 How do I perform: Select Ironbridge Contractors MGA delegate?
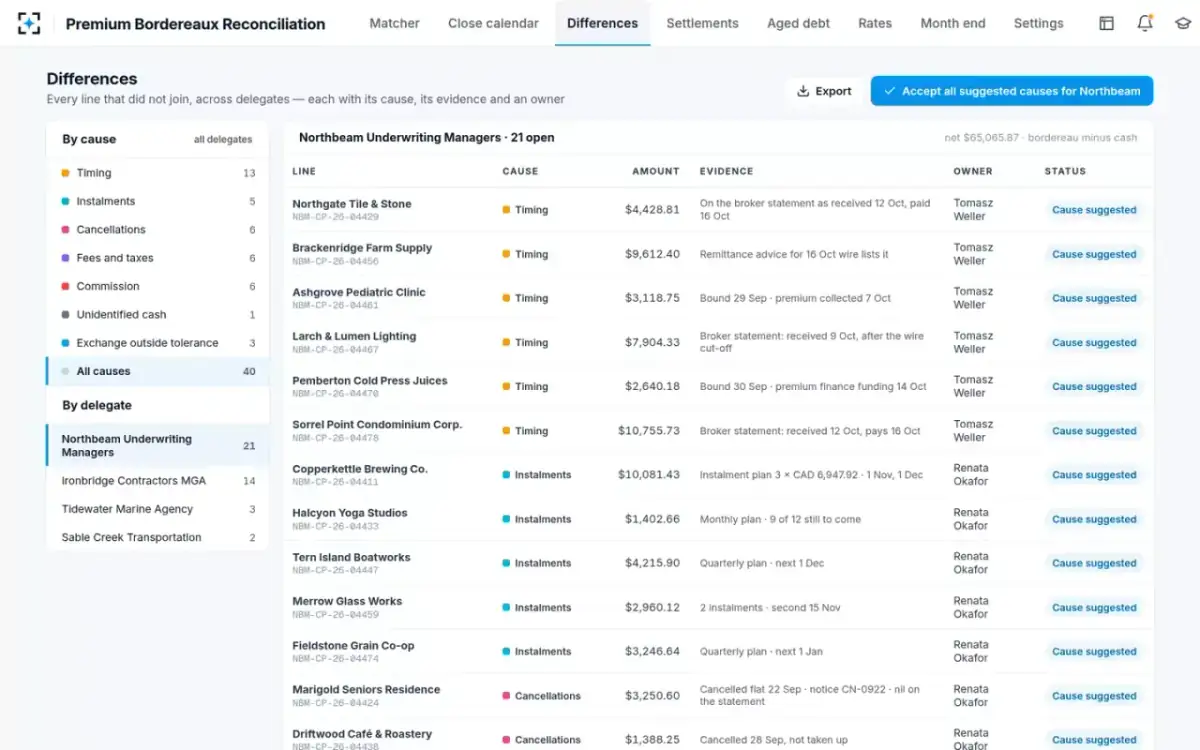click(157, 481)
